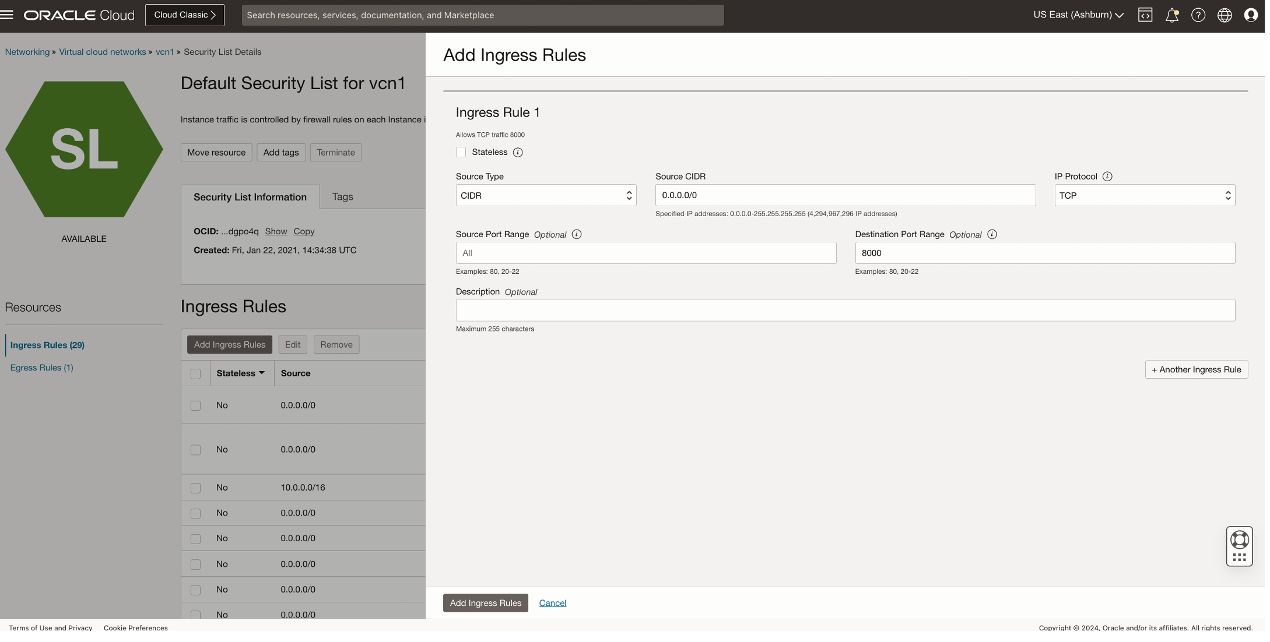1270x642 pixels.
Task: Open the IP Protocol dropdown
Action: pos(1145,196)
